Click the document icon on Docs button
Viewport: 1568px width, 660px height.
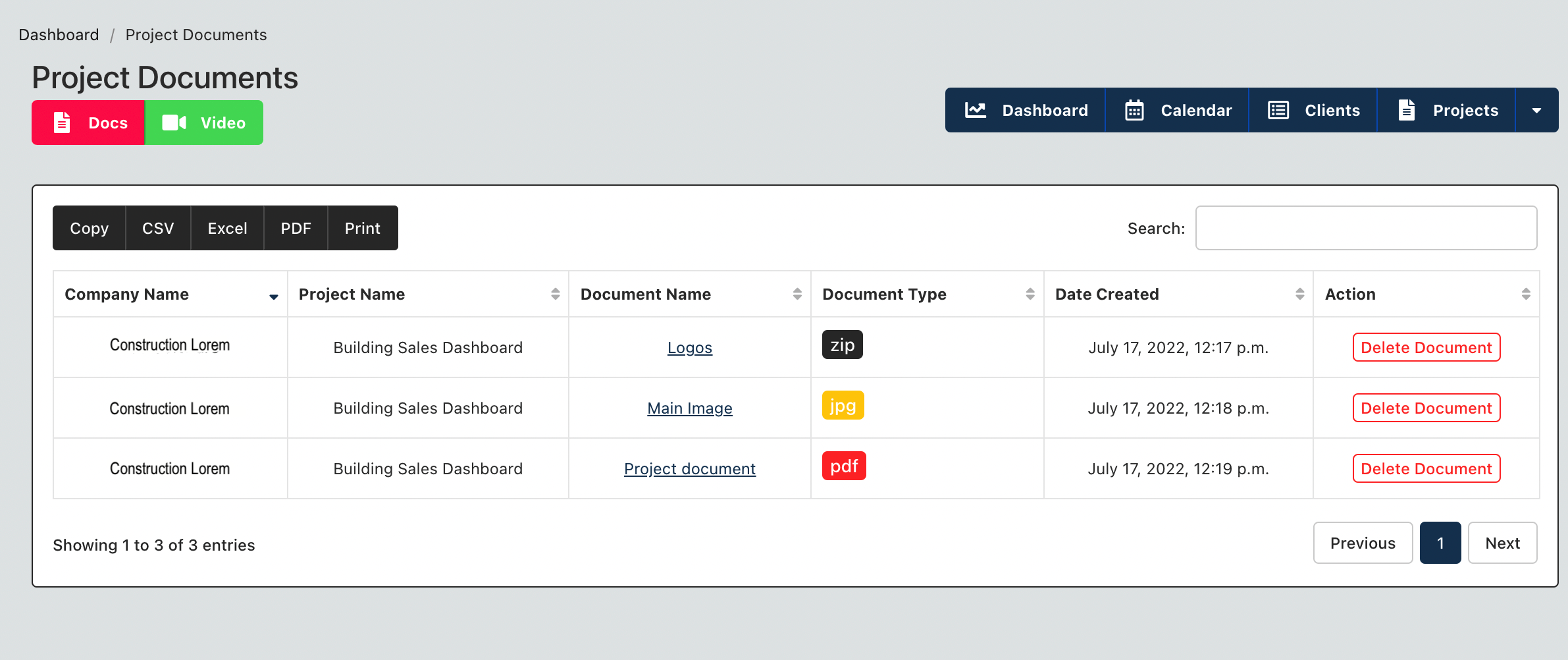coord(62,123)
